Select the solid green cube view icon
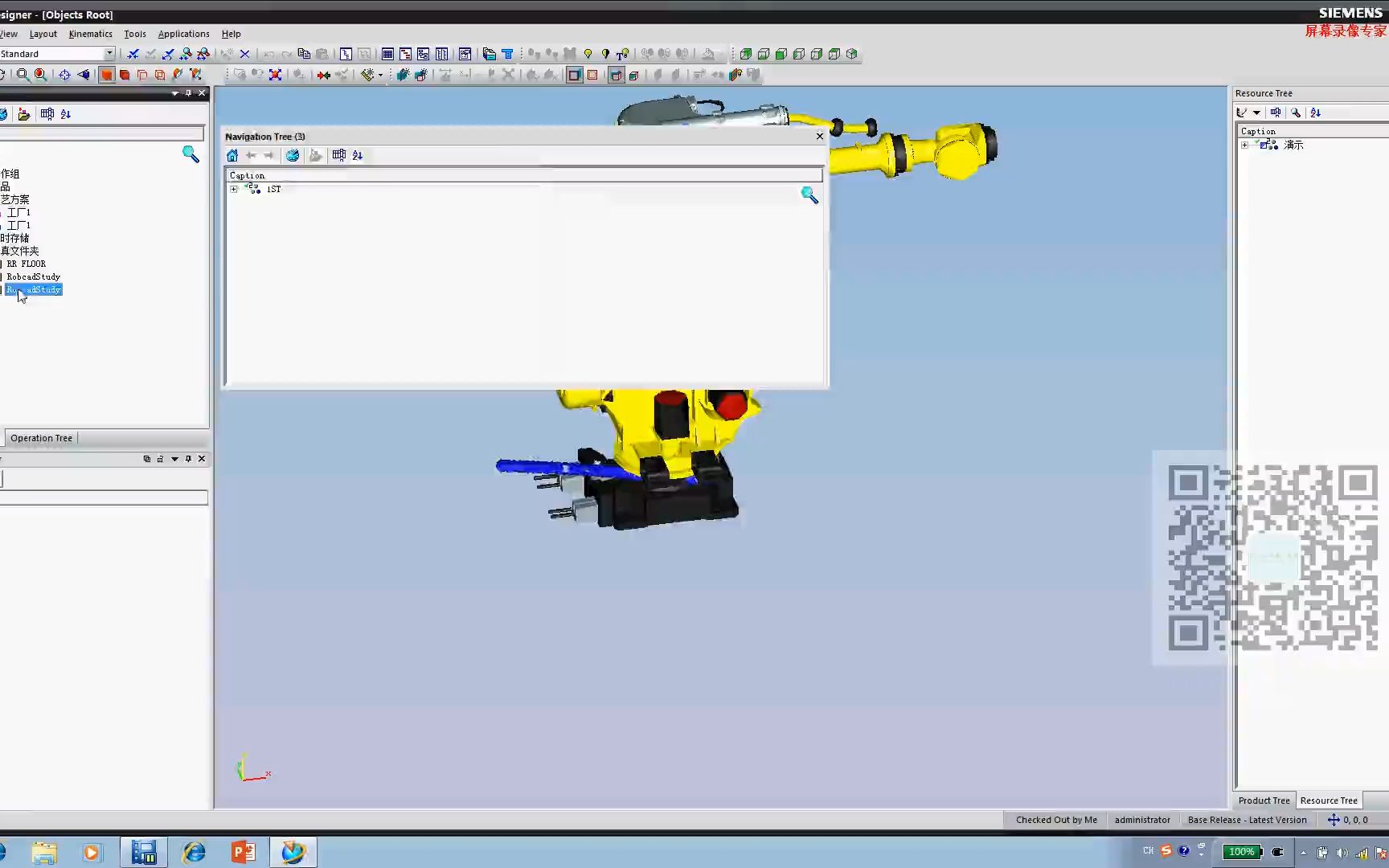 tap(781, 54)
